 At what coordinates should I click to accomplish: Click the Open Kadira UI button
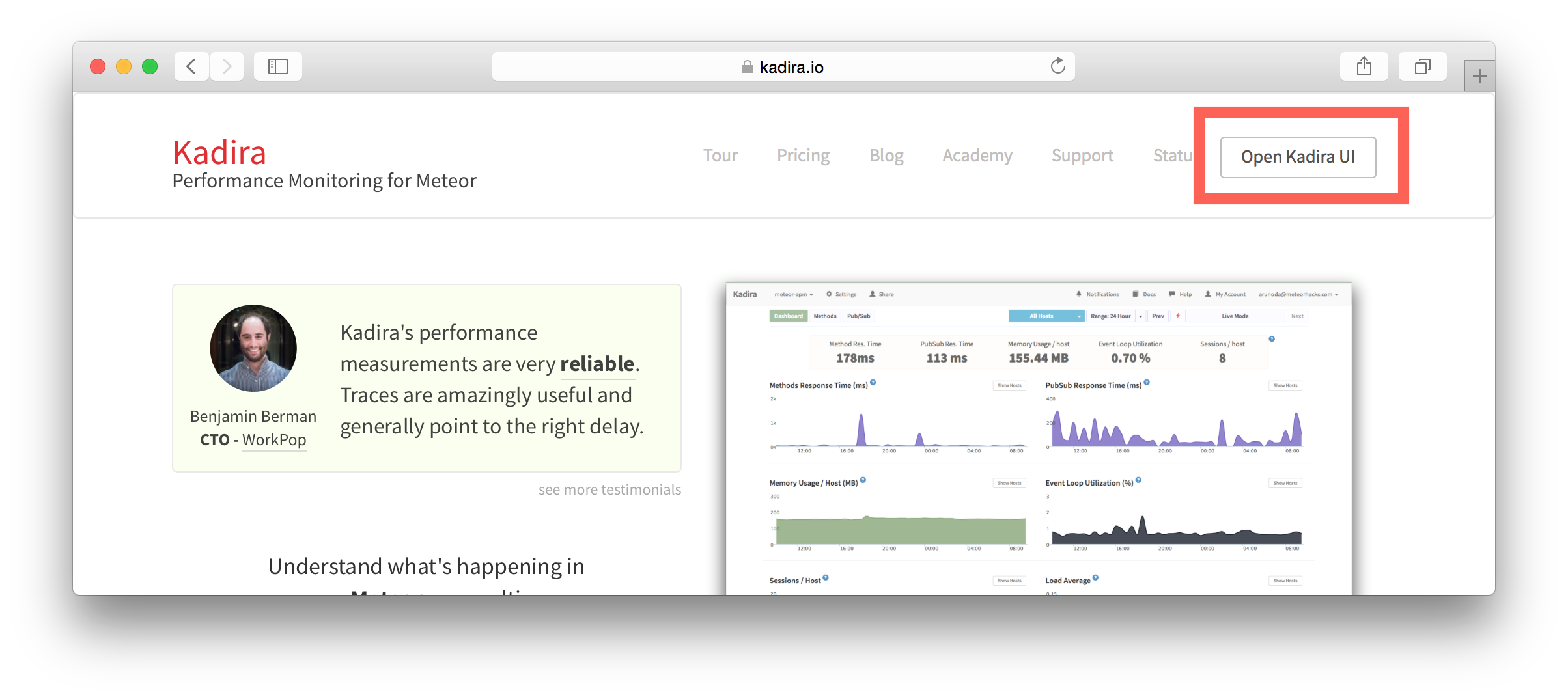tap(1298, 157)
